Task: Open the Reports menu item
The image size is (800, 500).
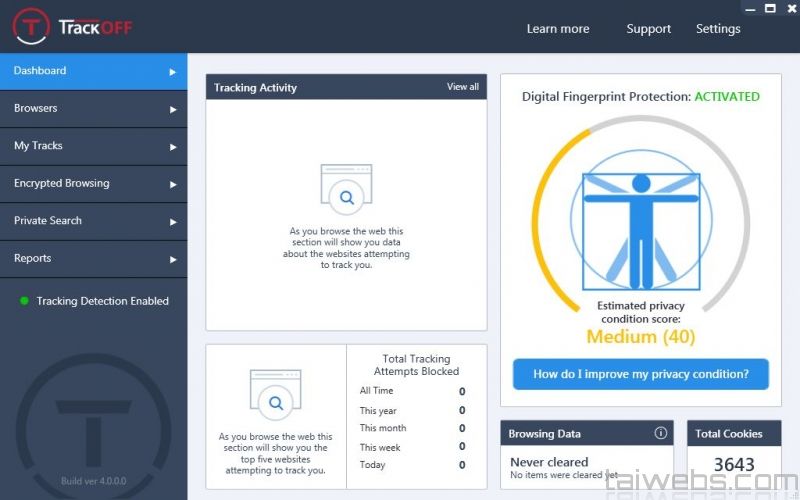Action: click(x=33, y=258)
